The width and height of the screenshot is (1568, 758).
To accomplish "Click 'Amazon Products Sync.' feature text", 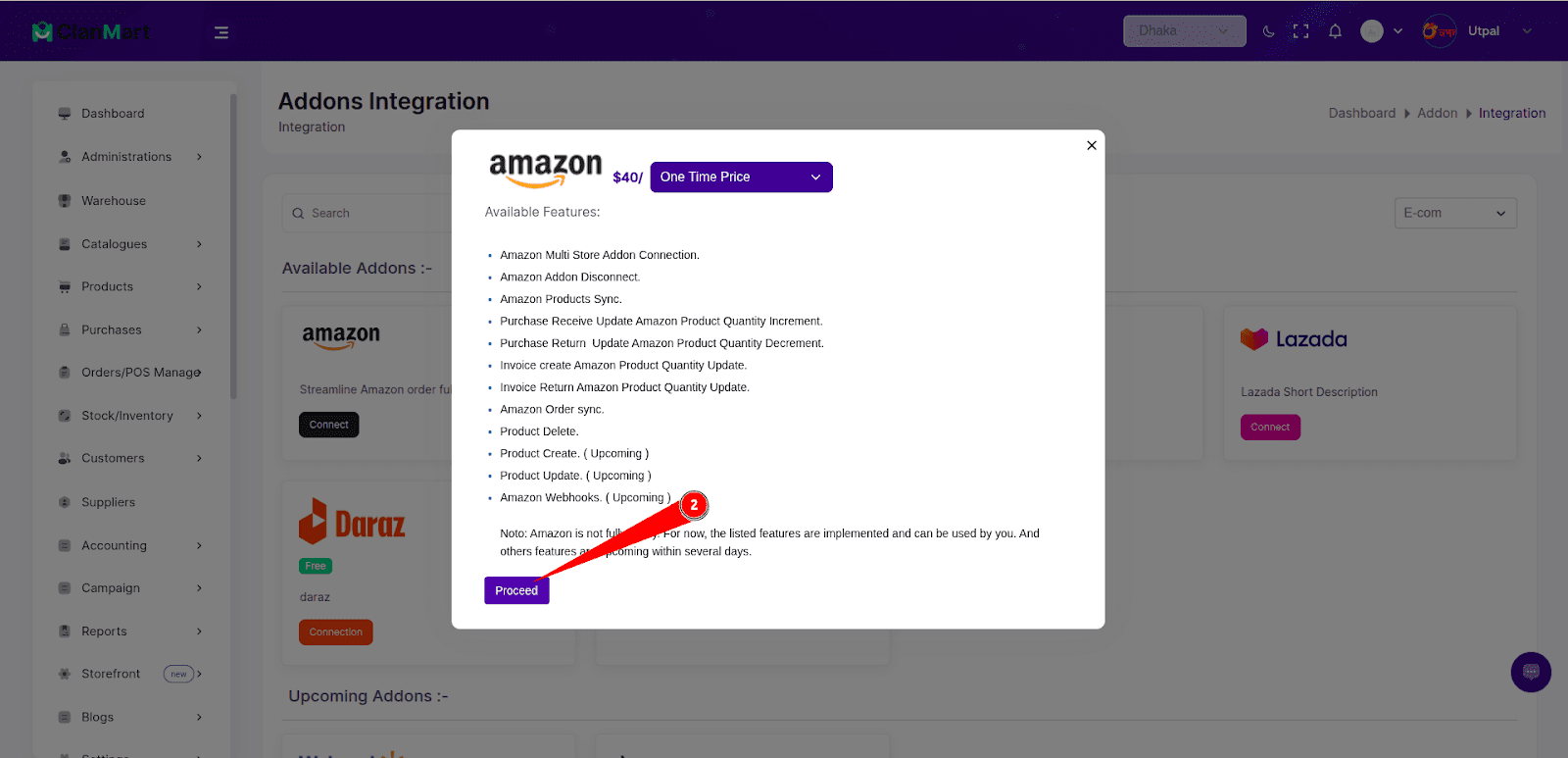I will [x=561, y=299].
